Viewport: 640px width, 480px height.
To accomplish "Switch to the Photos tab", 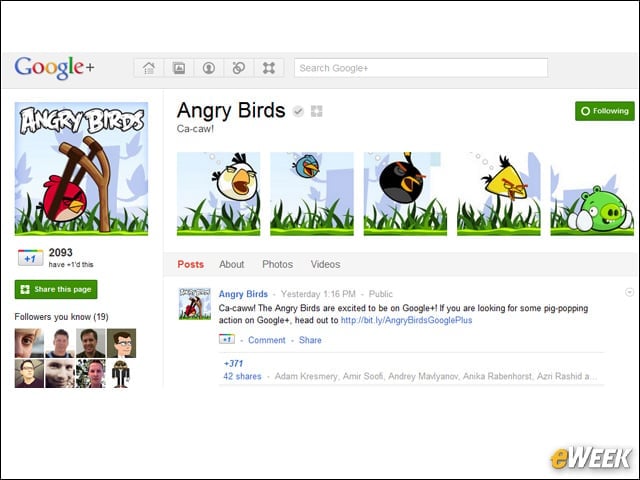I will click(x=278, y=264).
